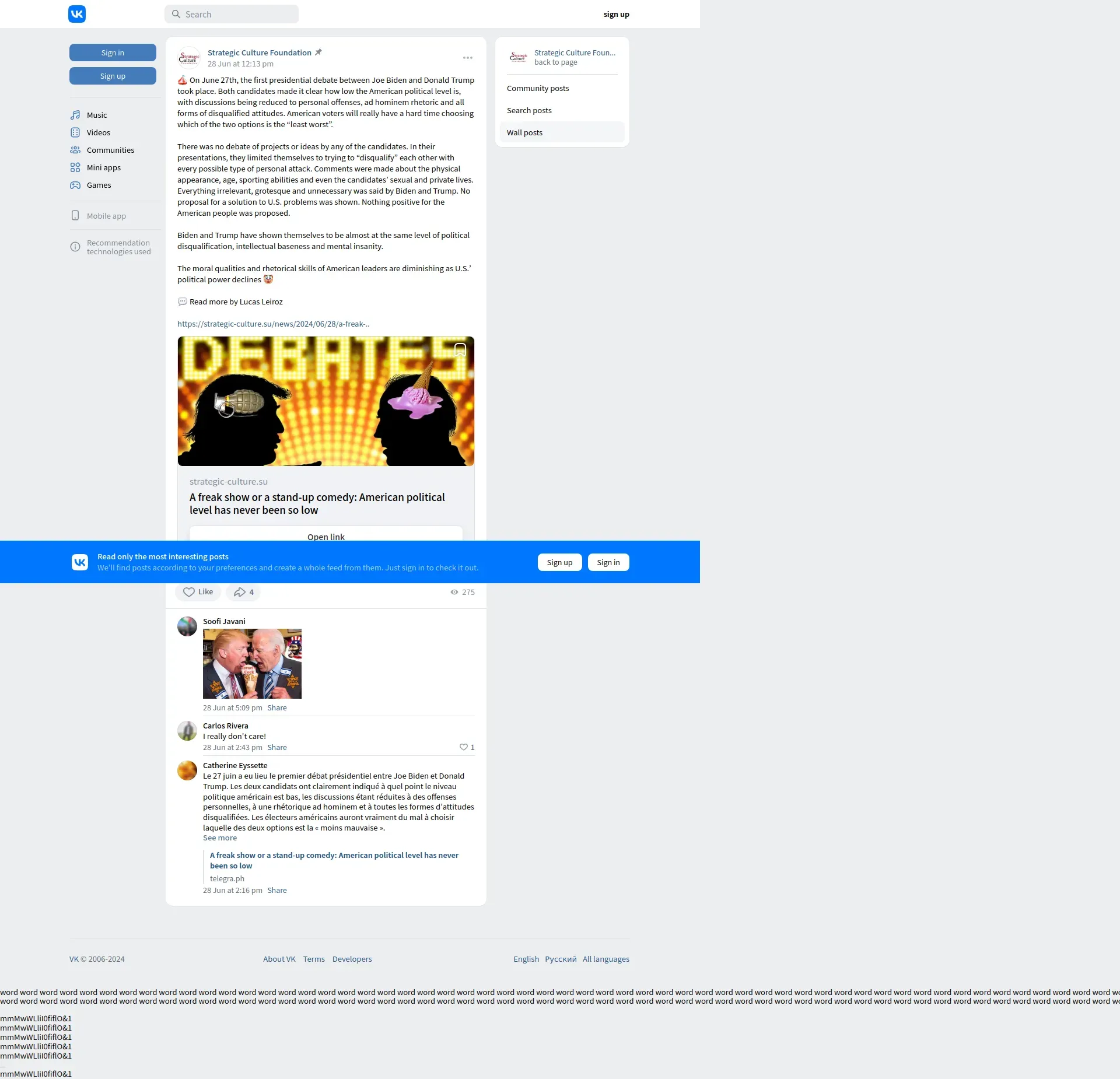Open Soofi Javani's comment image thumbnail
This screenshot has width=1120, height=1079.
tap(252, 664)
